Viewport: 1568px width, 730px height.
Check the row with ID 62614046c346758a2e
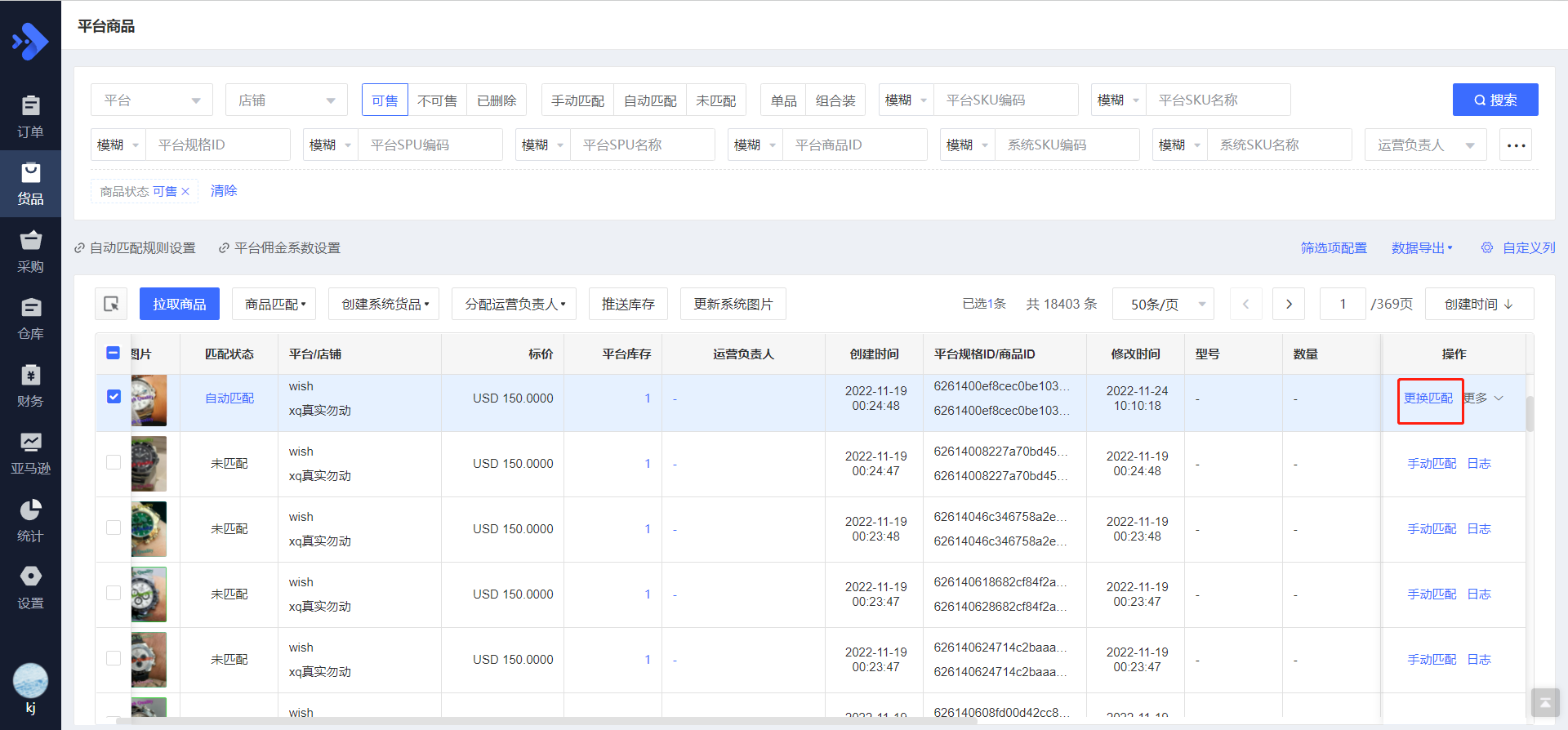(x=114, y=527)
